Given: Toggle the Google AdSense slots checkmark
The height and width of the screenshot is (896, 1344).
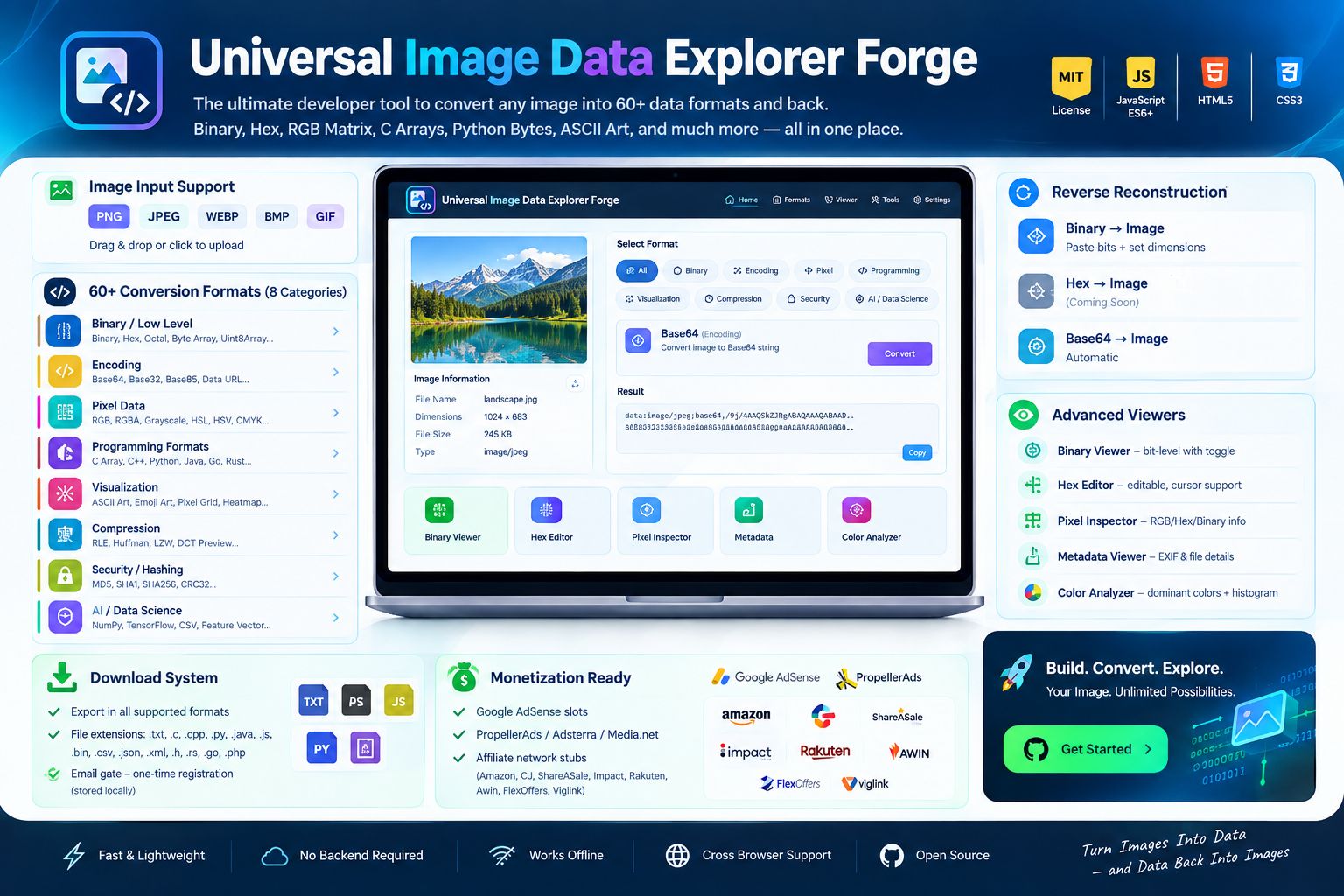Looking at the screenshot, I should 458,711.
